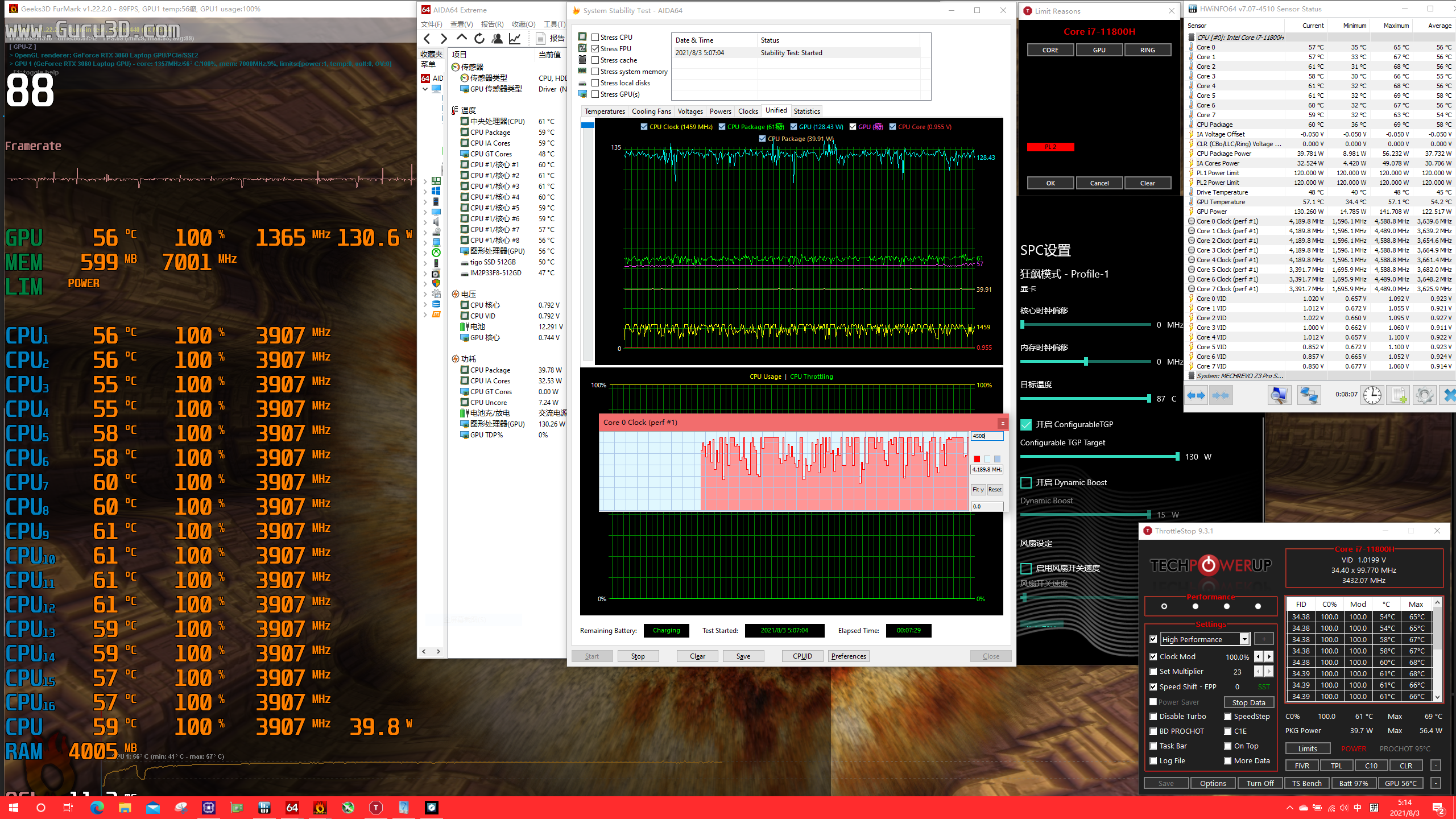
Task: Click CPUID button
Action: coord(802,656)
